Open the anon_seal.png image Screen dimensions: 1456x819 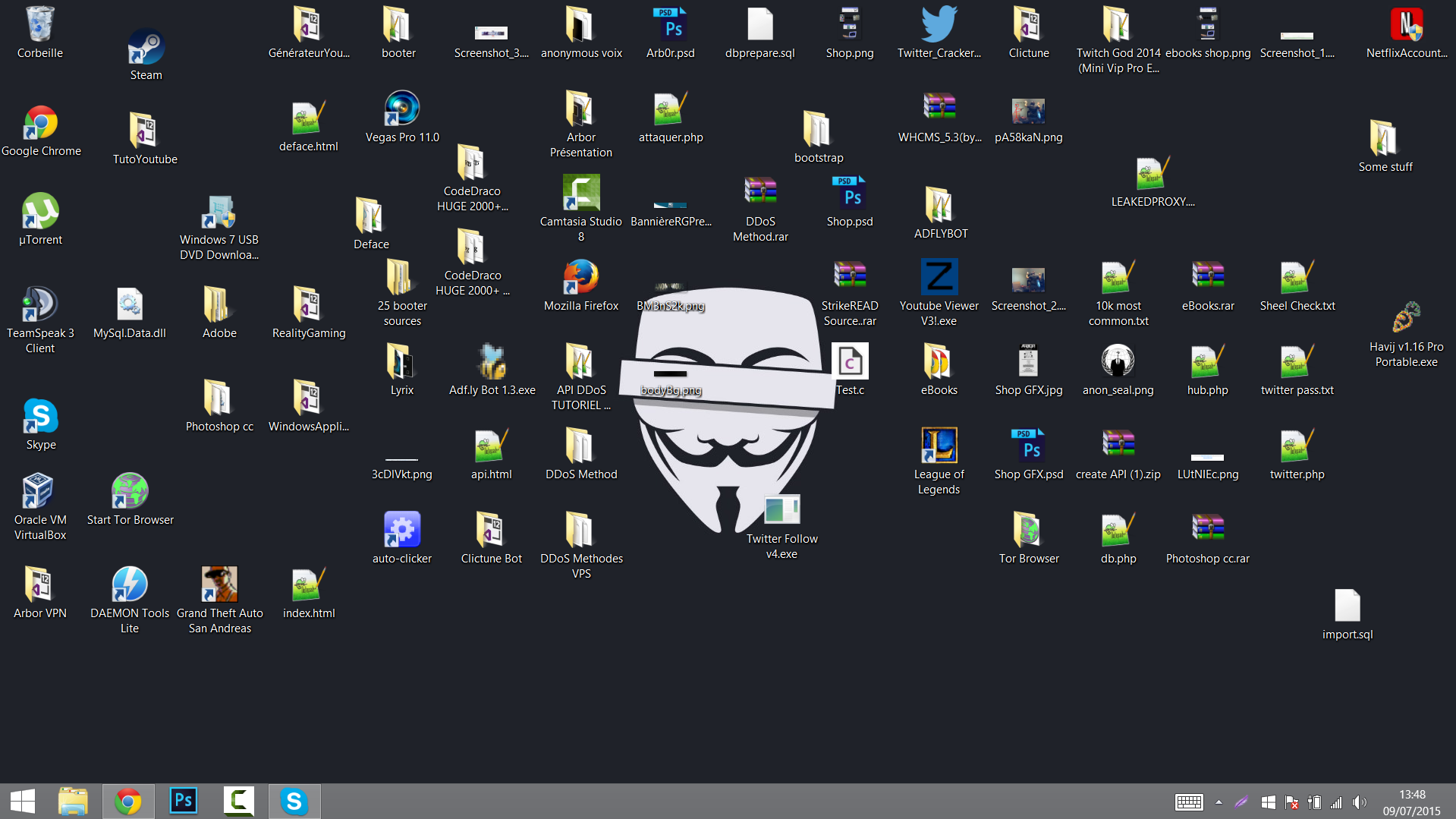tap(1118, 370)
